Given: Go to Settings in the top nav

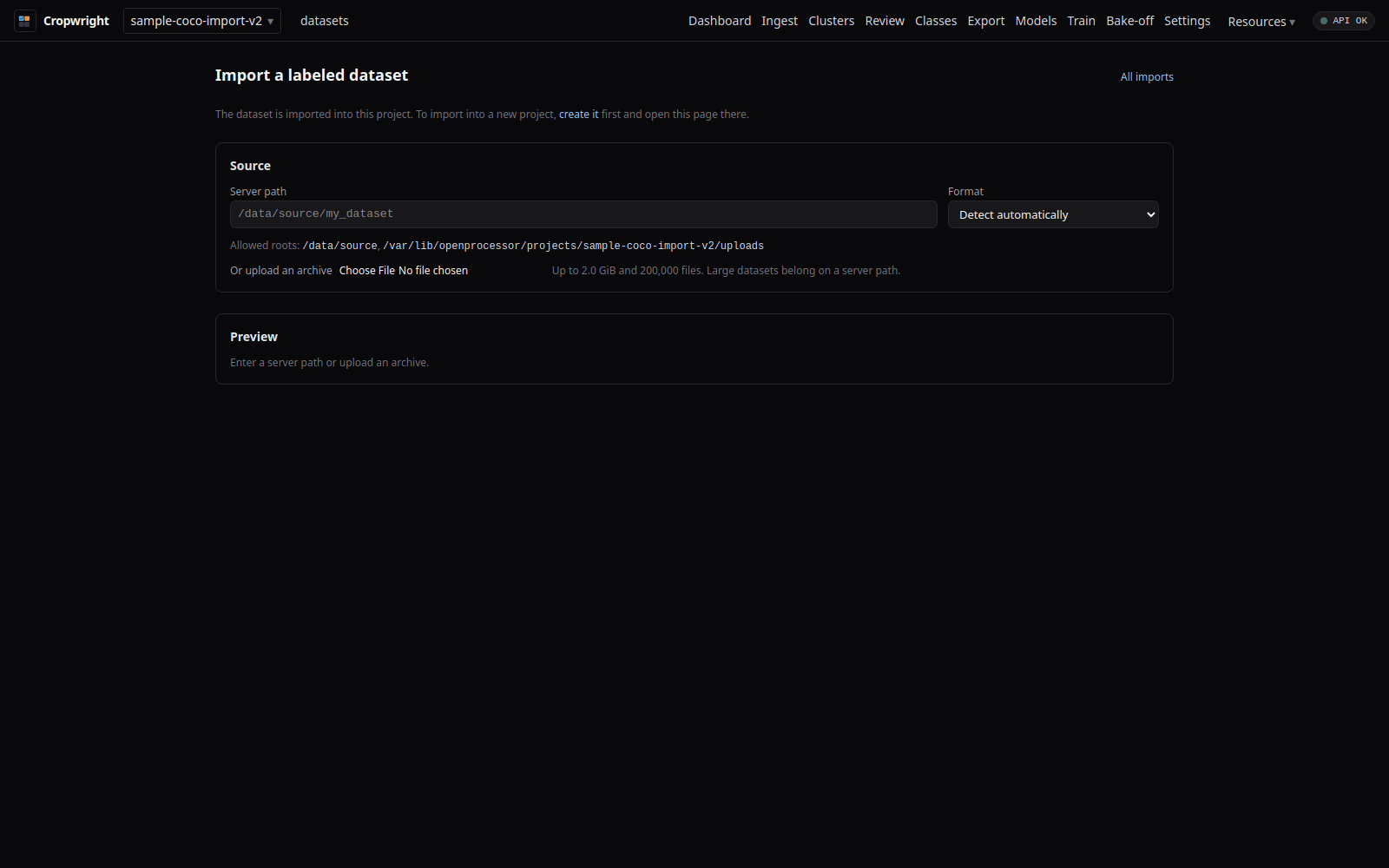Looking at the screenshot, I should click(1187, 21).
